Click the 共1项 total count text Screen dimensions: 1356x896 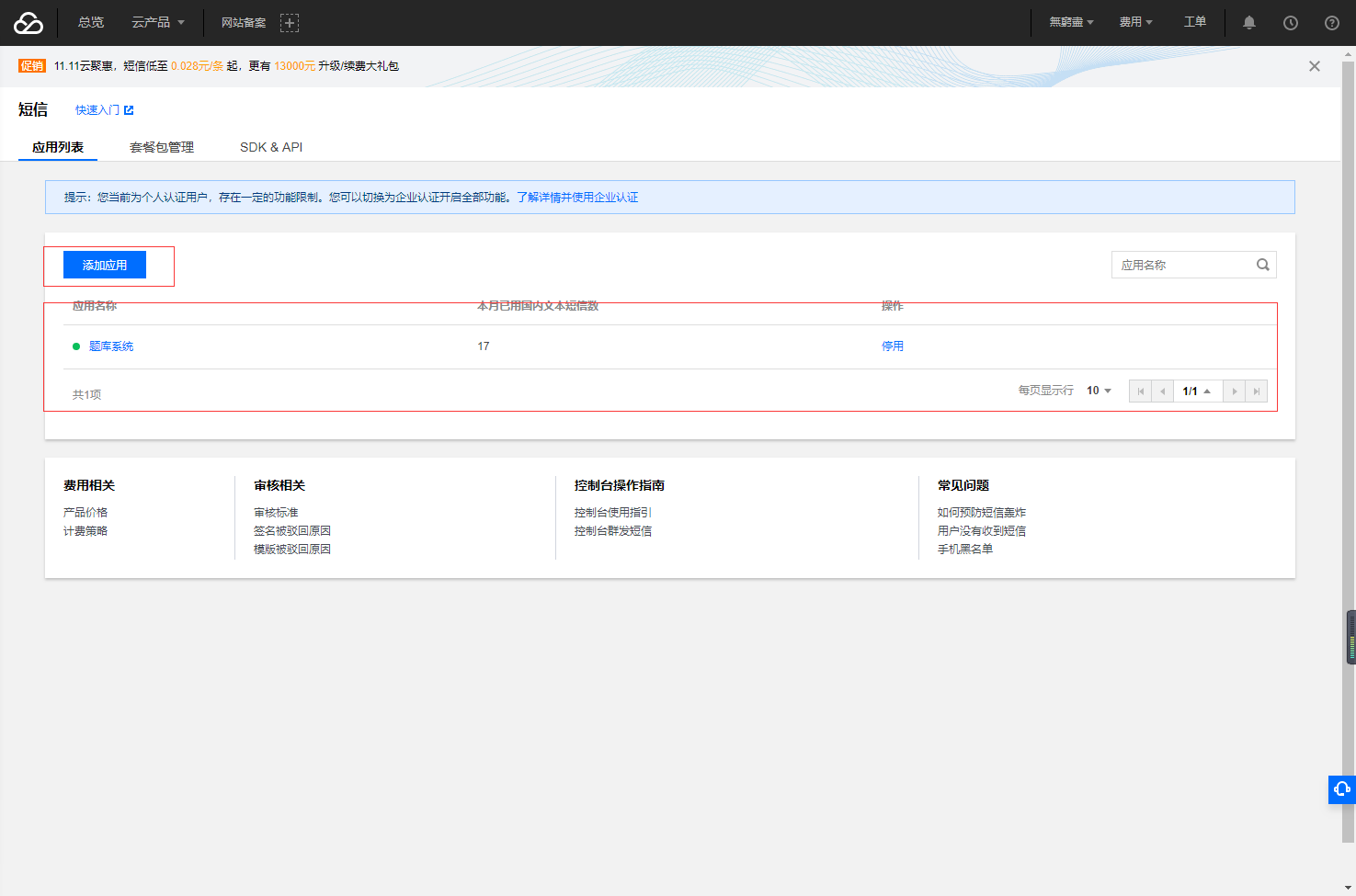pyautogui.click(x=86, y=395)
